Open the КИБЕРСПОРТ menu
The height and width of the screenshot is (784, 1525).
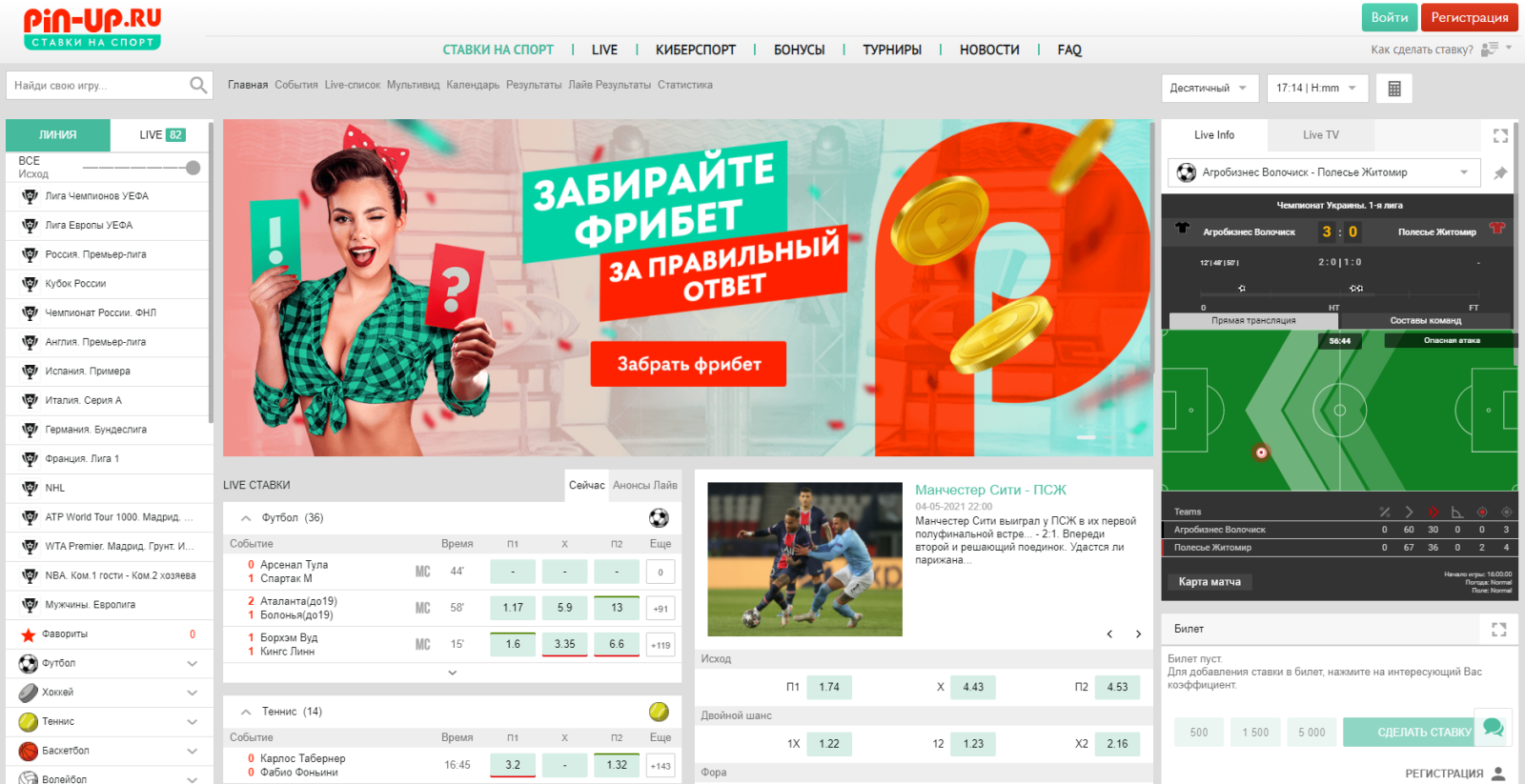(x=696, y=50)
